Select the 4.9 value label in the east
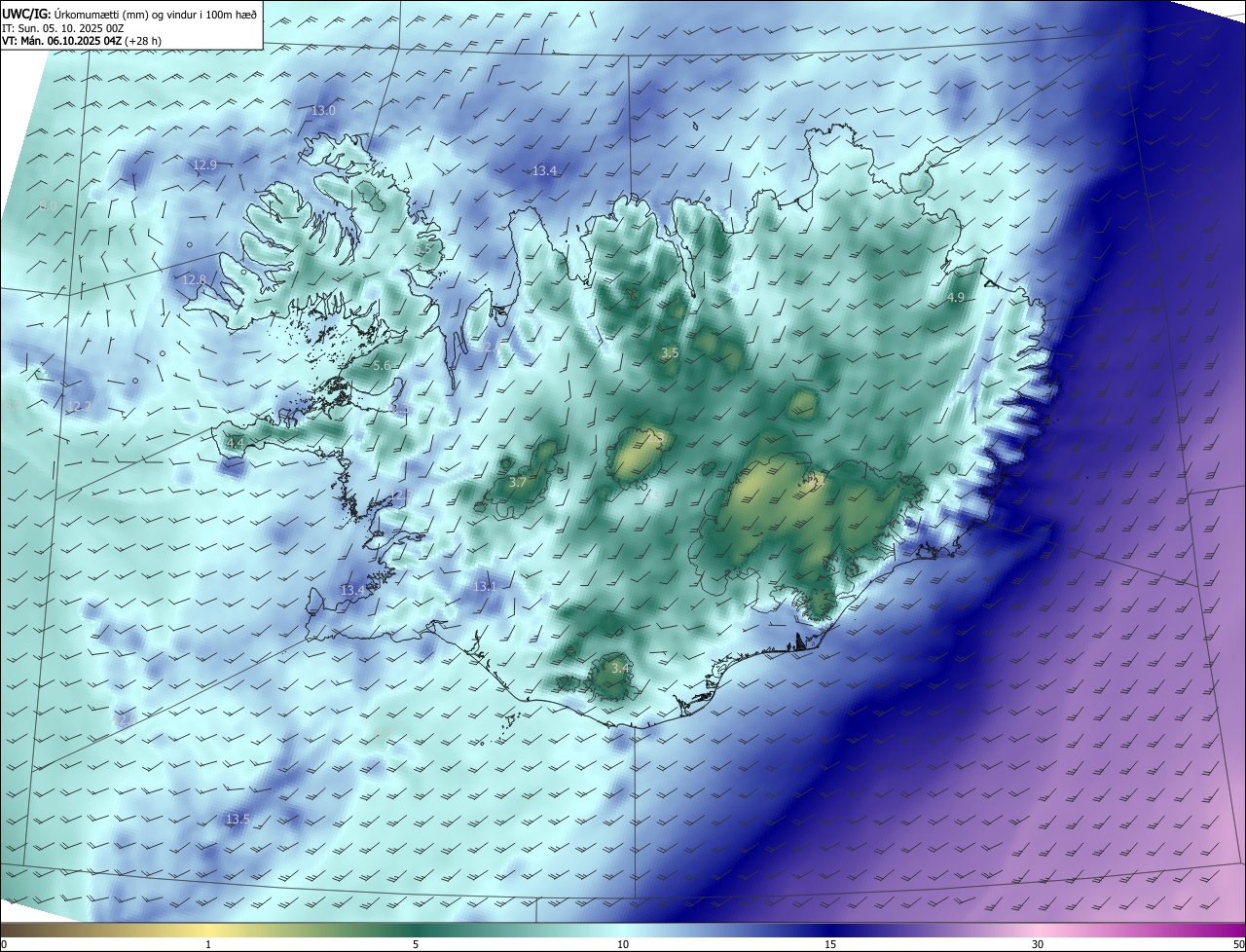The height and width of the screenshot is (952, 1246). (955, 298)
